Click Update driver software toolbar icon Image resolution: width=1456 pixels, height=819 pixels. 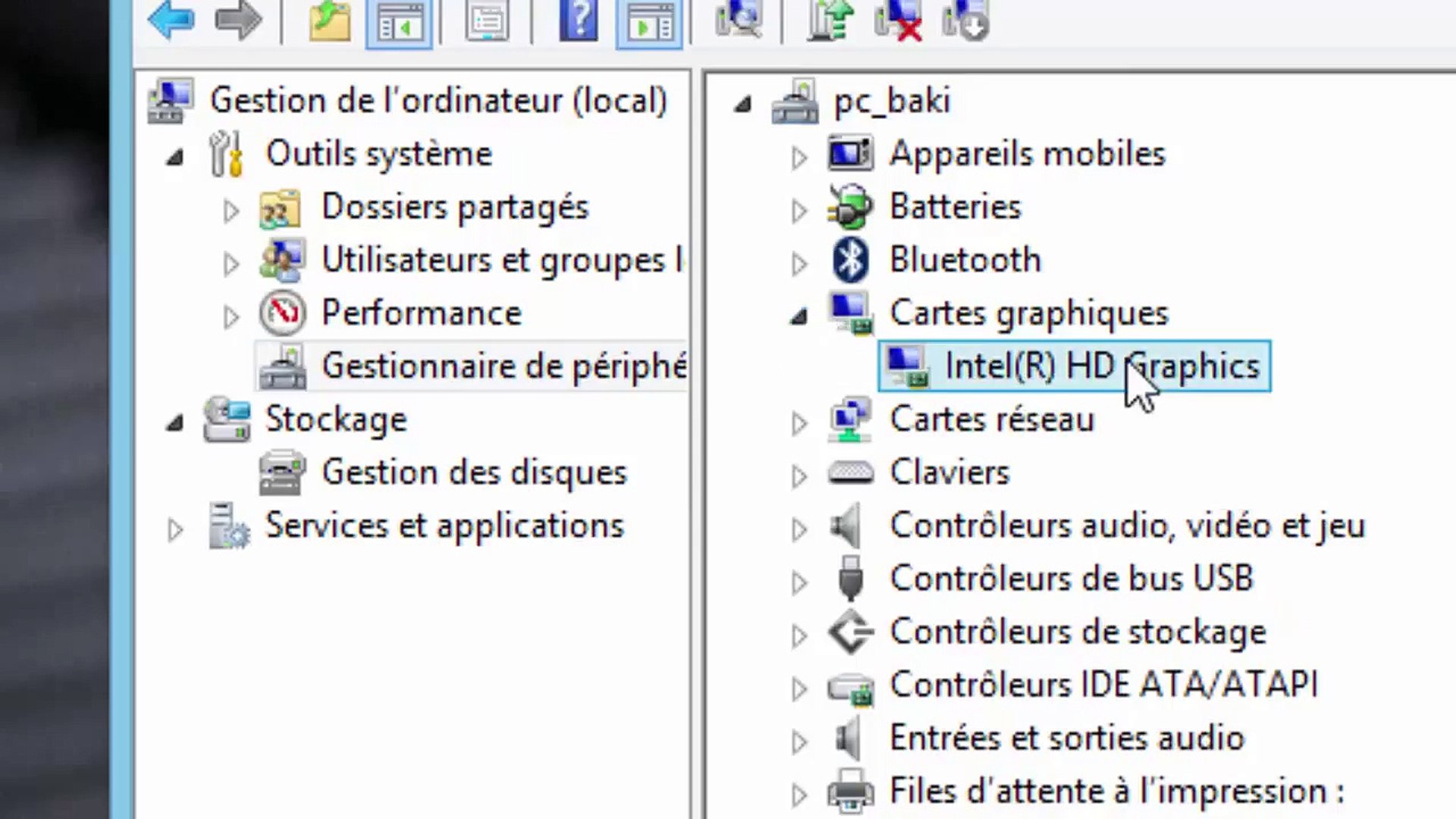coord(830,20)
